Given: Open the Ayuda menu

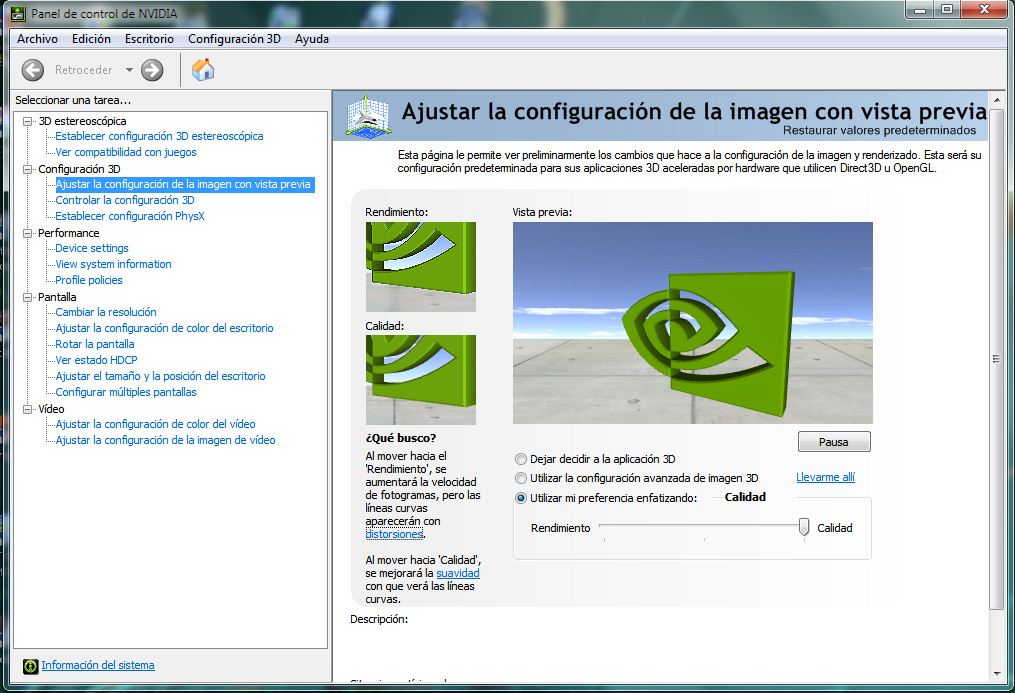Looking at the screenshot, I should (312, 39).
